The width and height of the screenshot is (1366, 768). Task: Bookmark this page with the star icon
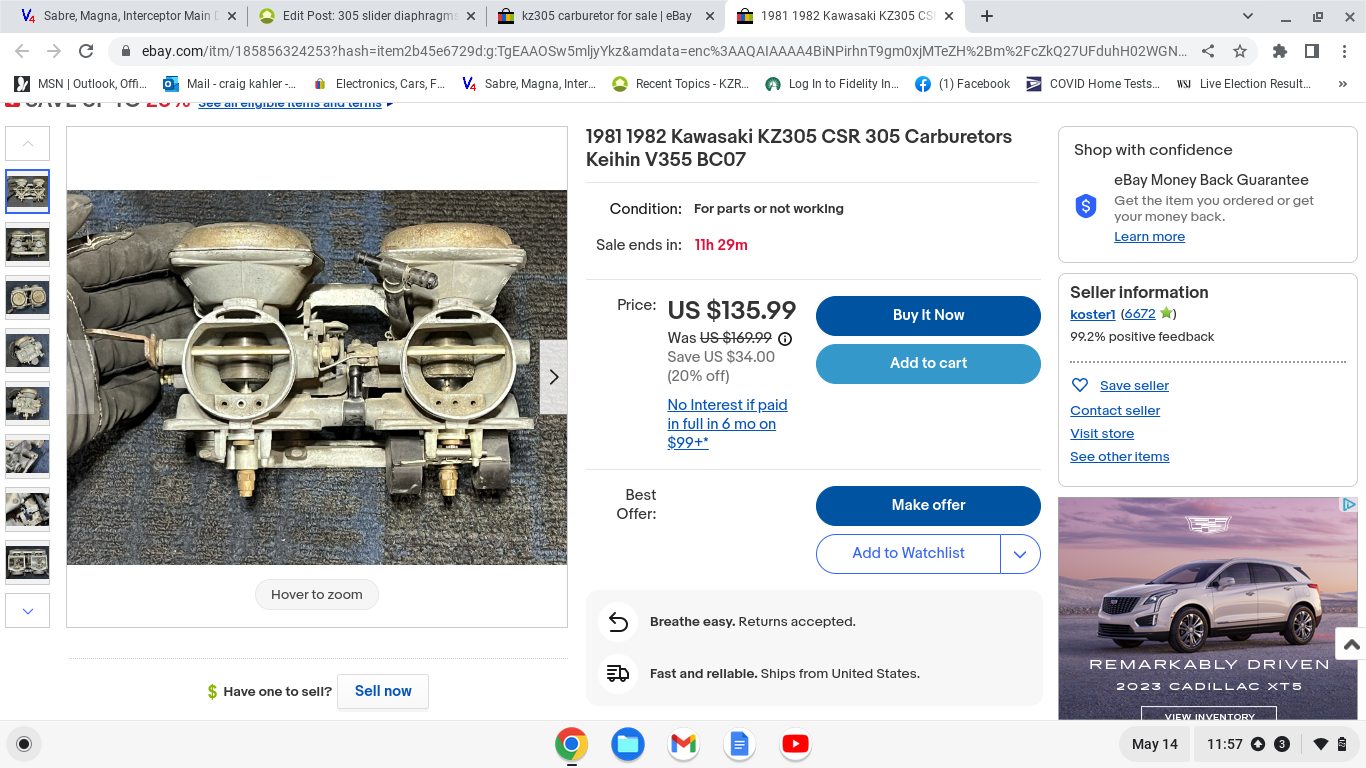pyautogui.click(x=1240, y=51)
